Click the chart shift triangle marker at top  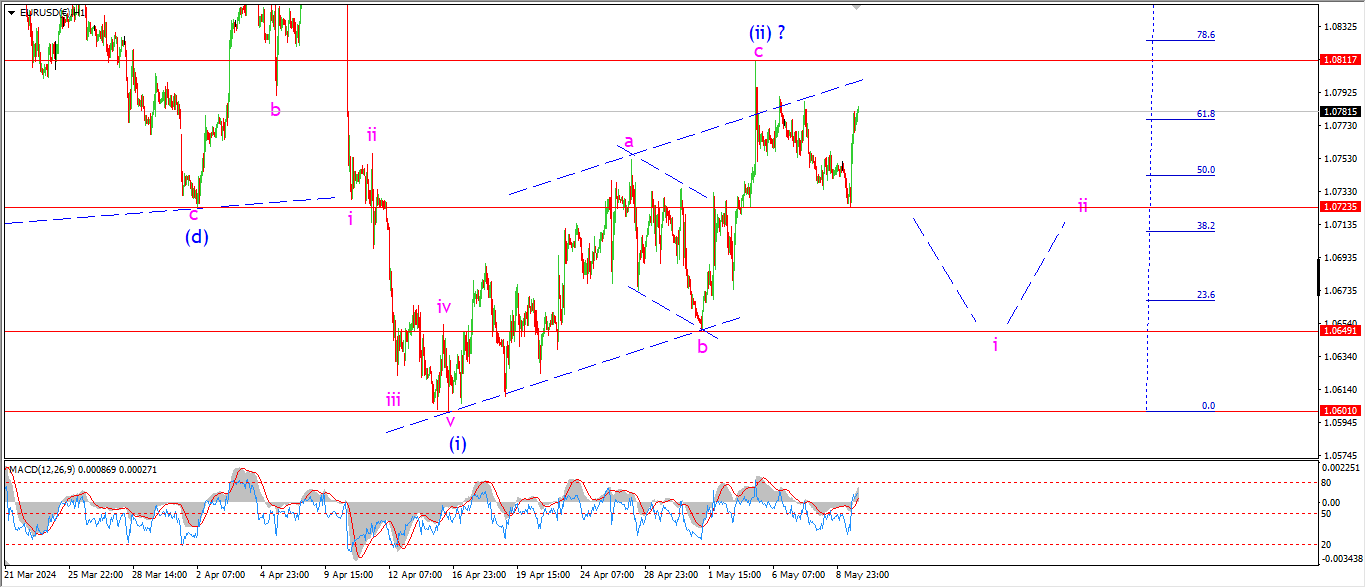click(856, 7)
